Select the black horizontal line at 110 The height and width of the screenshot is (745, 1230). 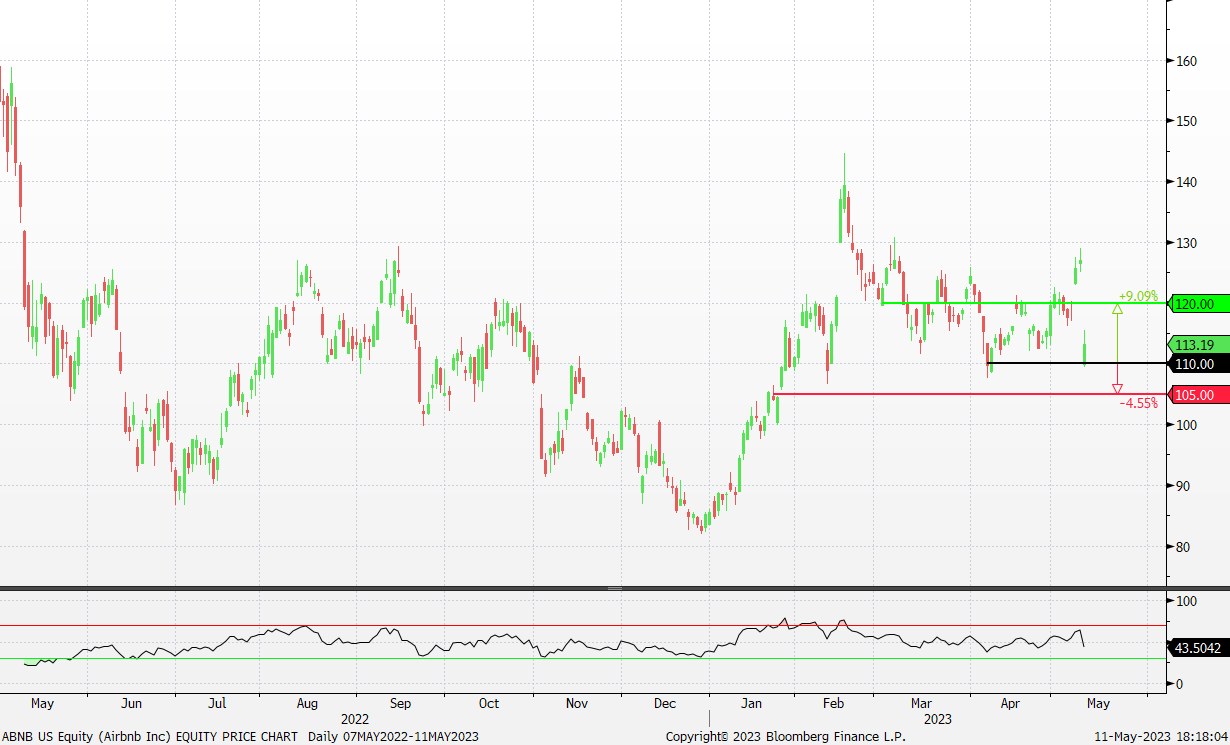point(1078,363)
